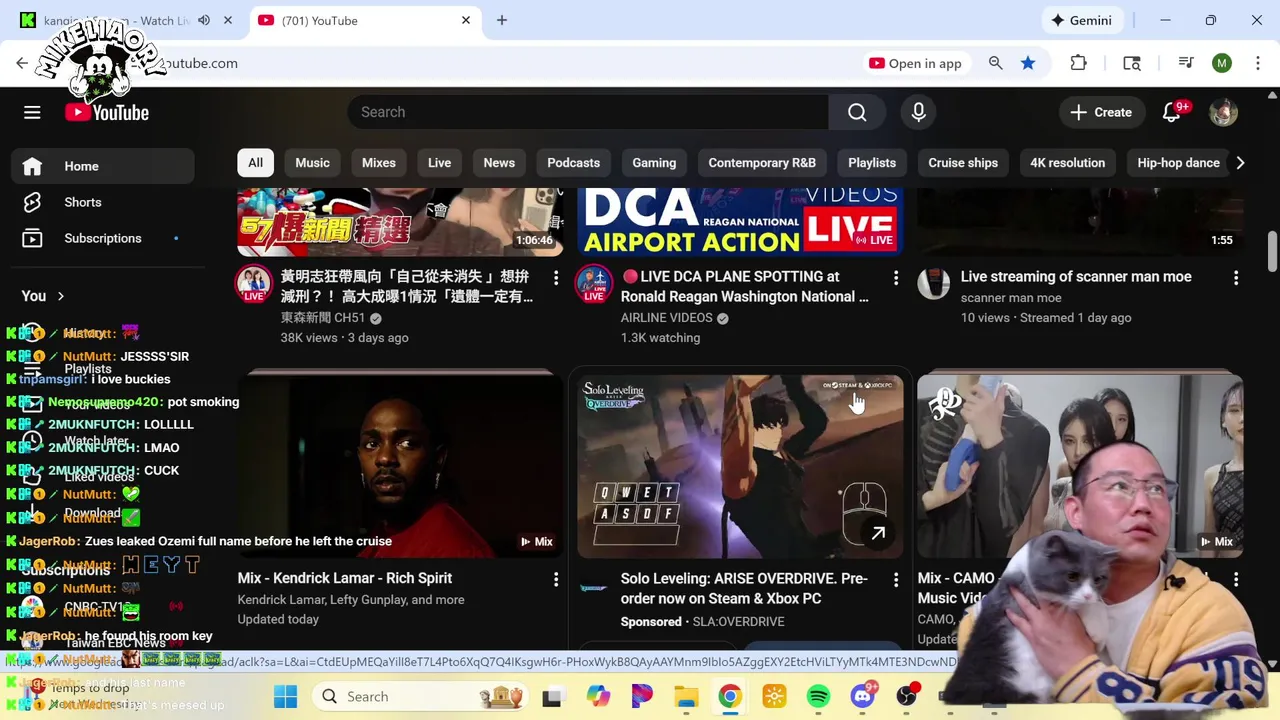1280x720 pixels.
Task: Click the YouTube search input field
Action: [588, 112]
